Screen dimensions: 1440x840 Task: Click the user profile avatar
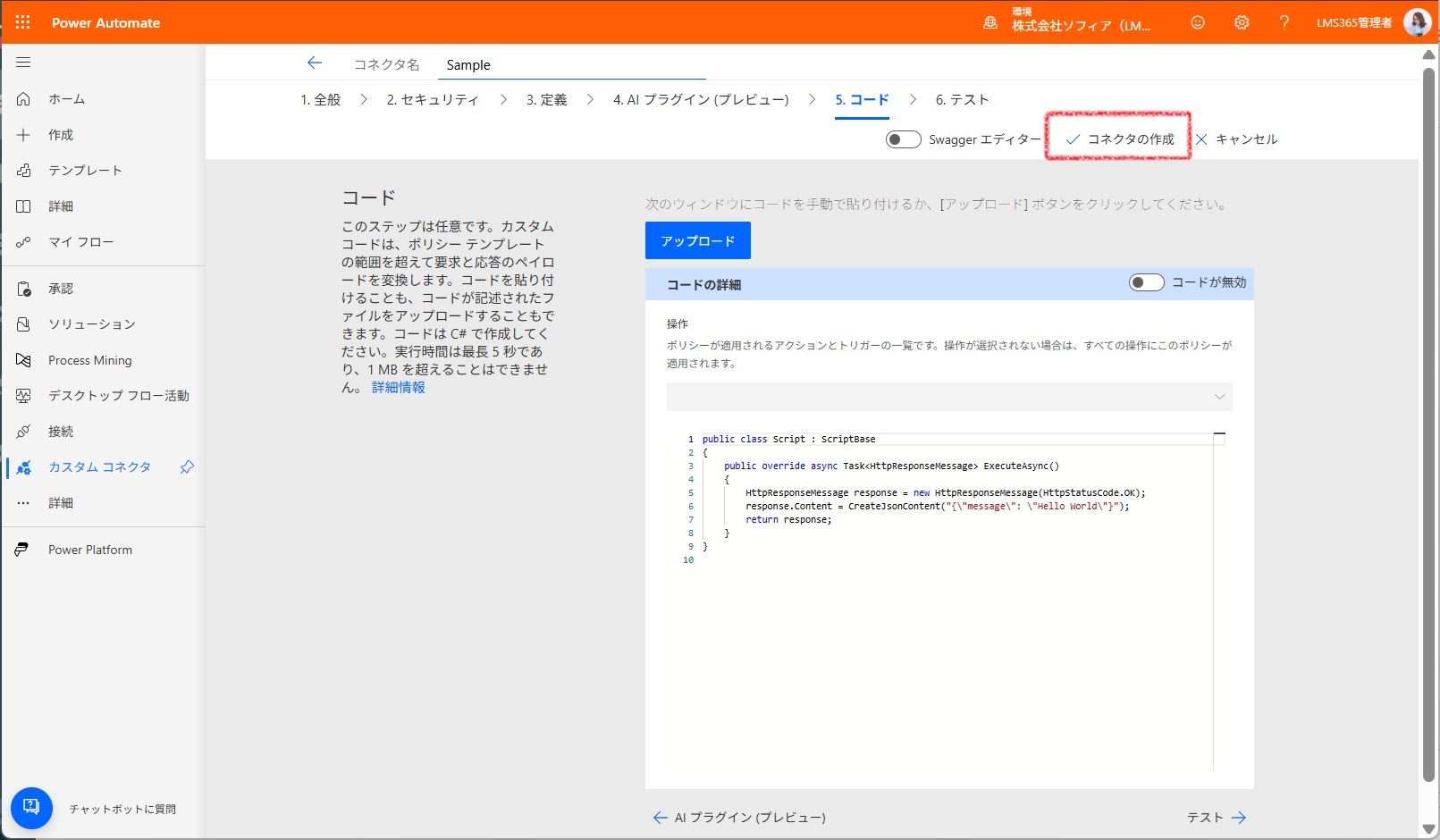tap(1417, 22)
